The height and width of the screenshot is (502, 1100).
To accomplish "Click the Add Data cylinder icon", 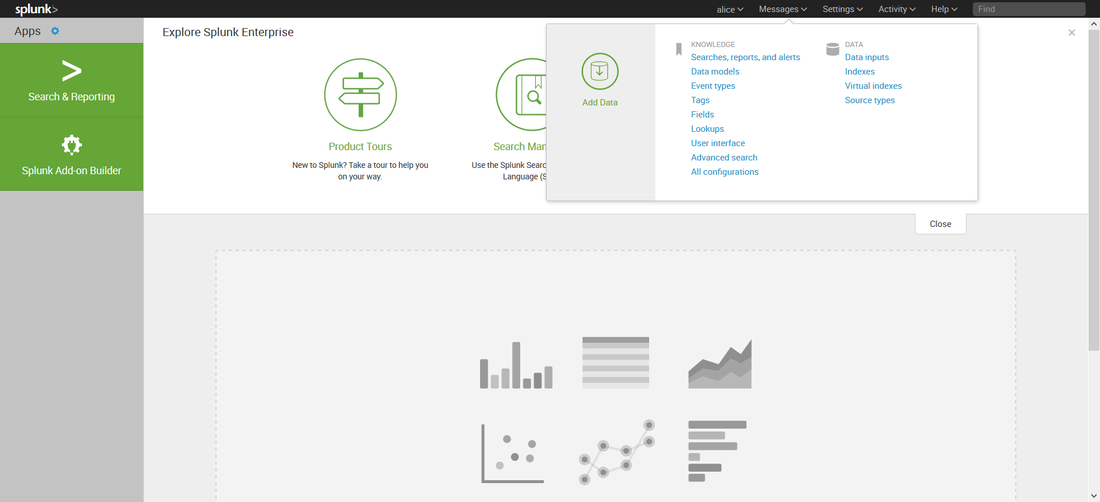I will click(x=600, y=72).
